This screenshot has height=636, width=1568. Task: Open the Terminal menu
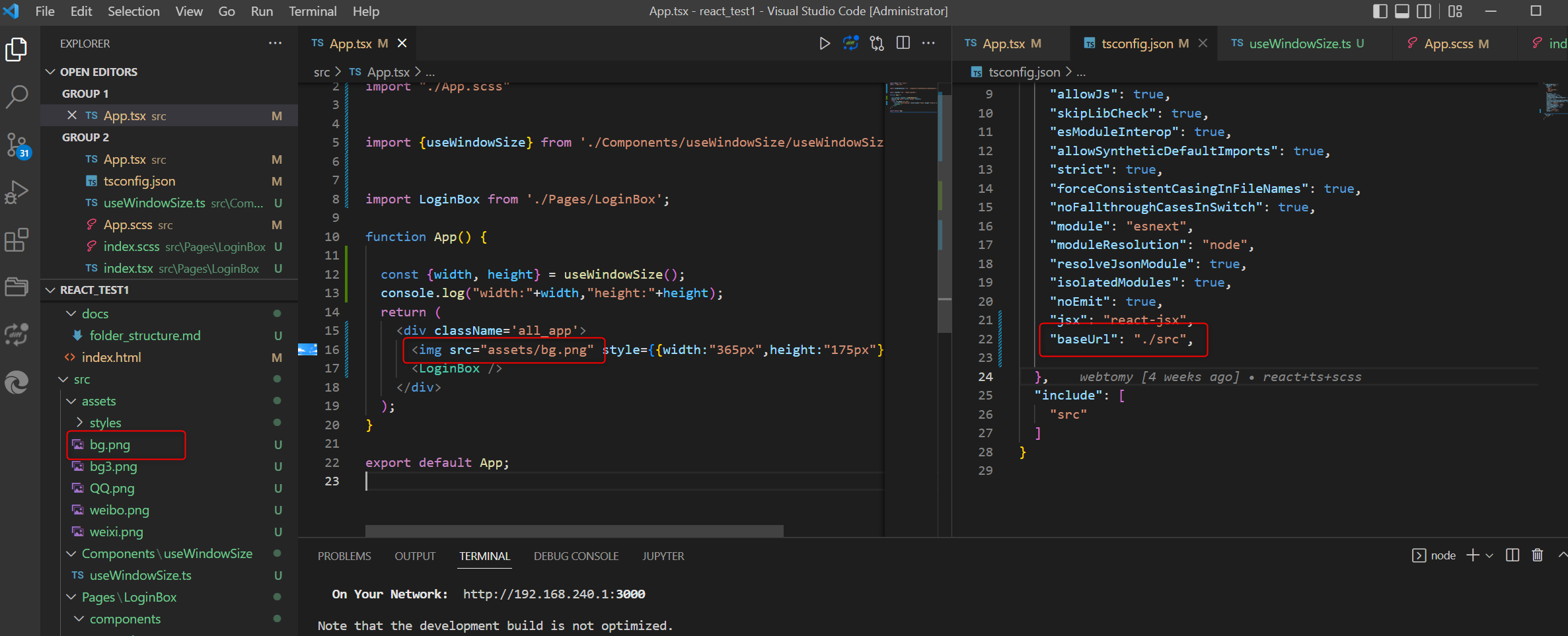coord(312,11)
